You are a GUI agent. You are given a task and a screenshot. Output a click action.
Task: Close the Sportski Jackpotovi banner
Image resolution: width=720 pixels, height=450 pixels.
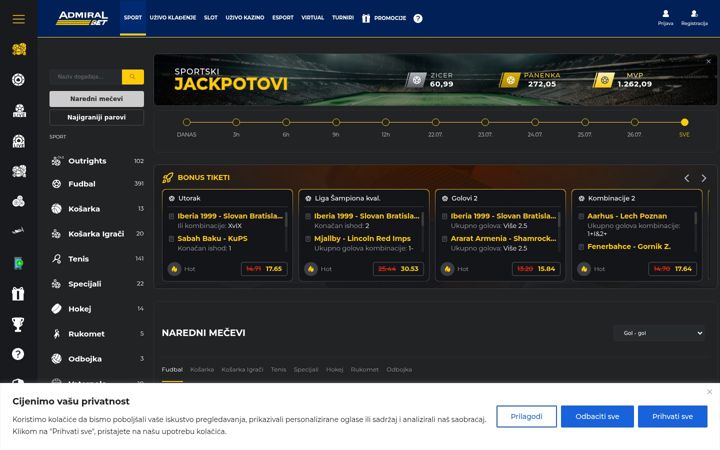tap(709, 61)
